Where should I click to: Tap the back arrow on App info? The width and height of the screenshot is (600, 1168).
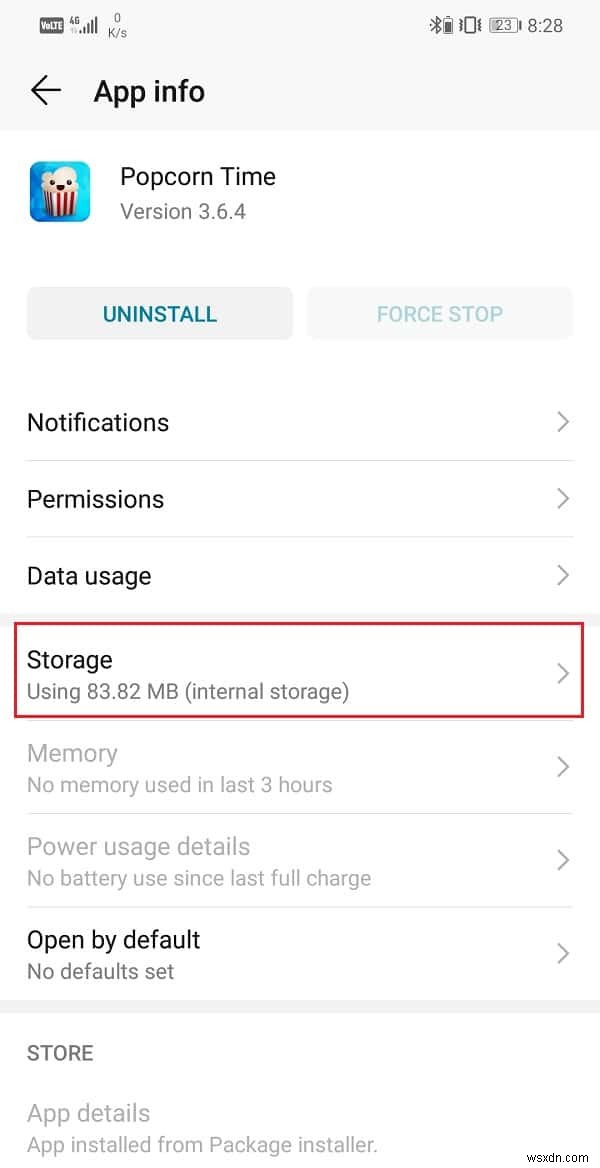click(45, 90)
